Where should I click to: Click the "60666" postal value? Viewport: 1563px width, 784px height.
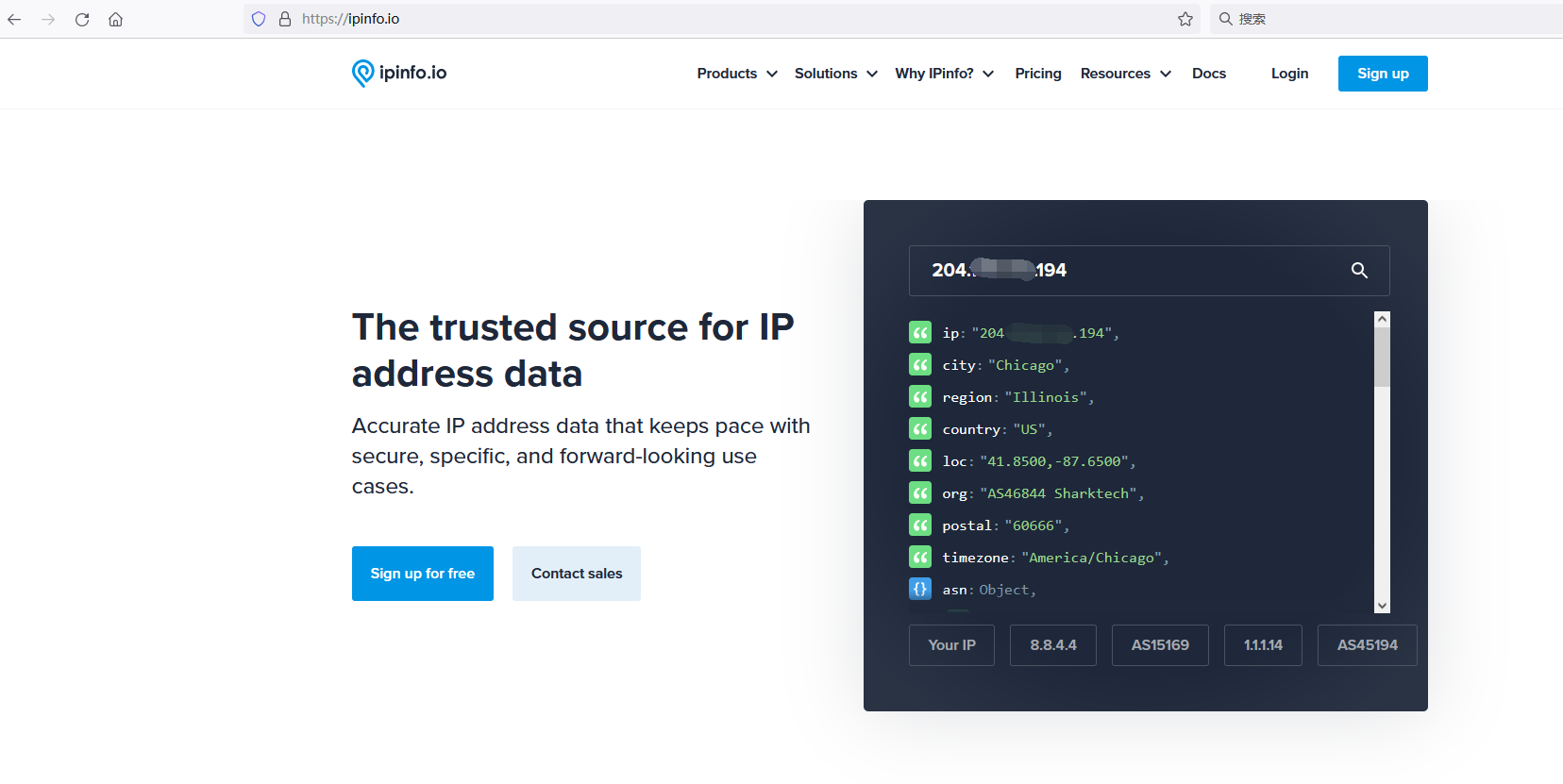(x=1034, y=525)
